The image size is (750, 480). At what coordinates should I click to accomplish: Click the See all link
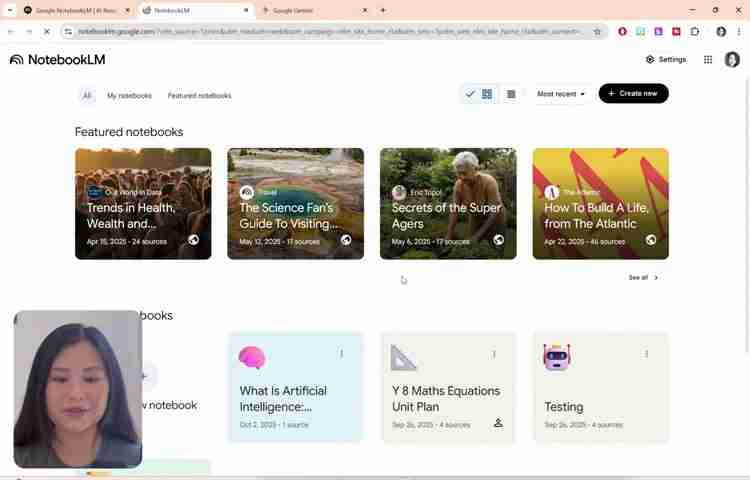643,277
